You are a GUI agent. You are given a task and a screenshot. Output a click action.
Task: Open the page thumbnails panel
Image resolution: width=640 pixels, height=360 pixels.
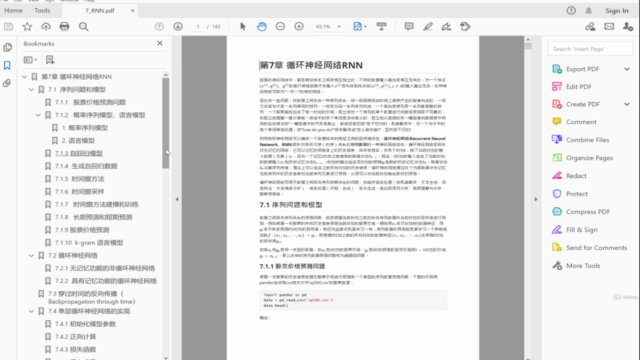(7, 47)
